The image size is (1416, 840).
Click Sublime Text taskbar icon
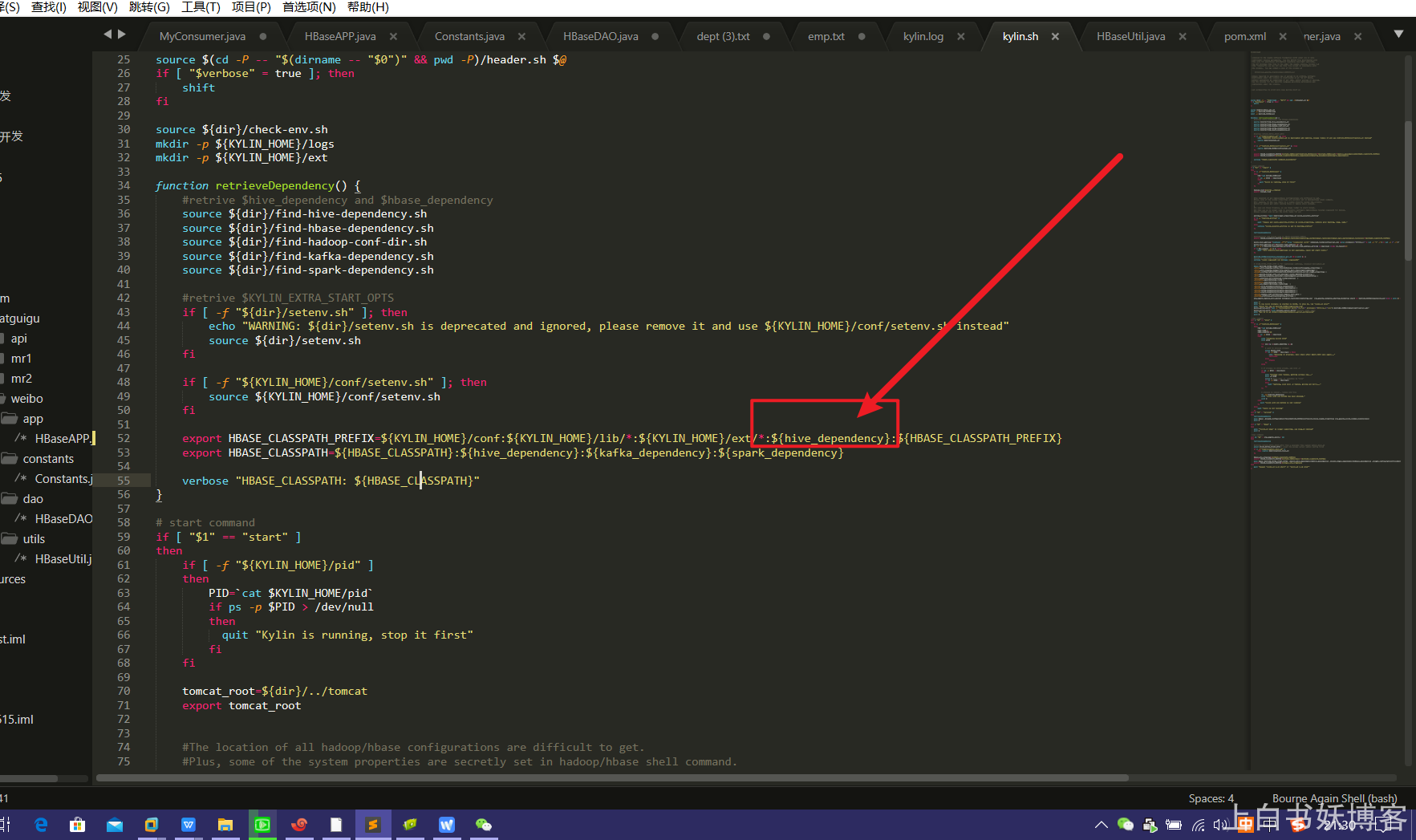click(373, 825)
